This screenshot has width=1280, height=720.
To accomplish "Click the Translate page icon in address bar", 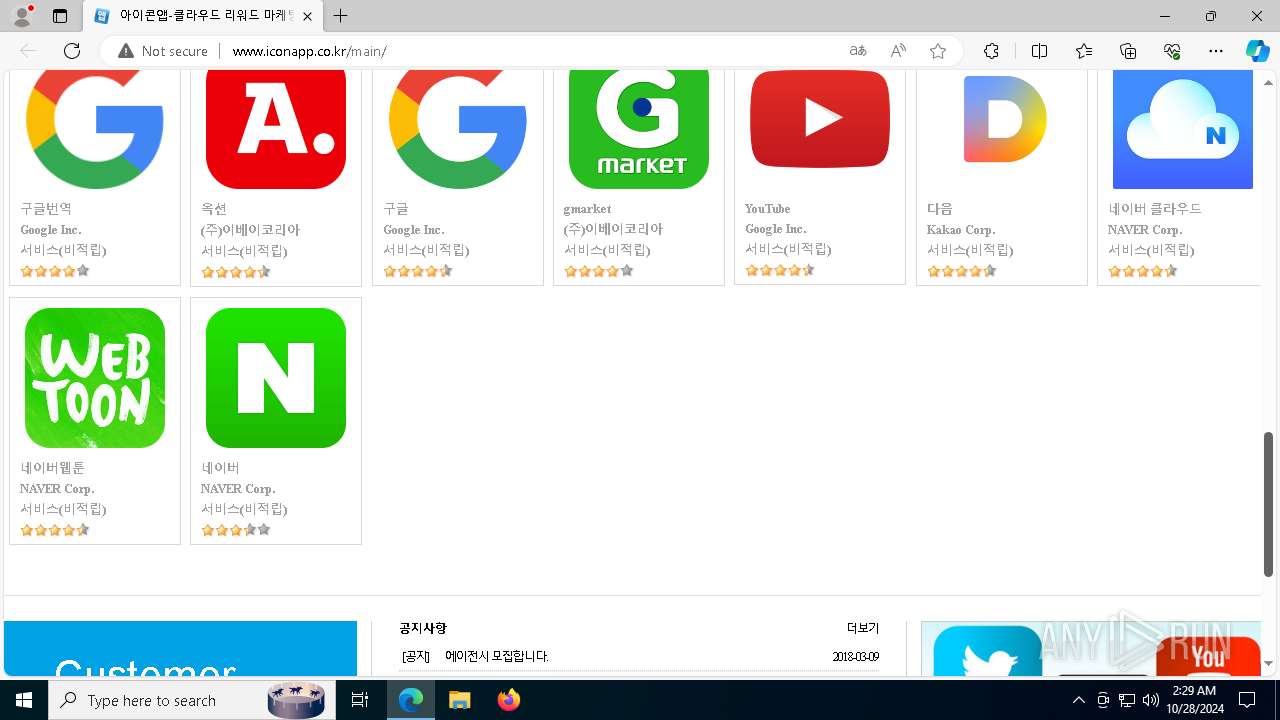I will click(x=858, y=51).
